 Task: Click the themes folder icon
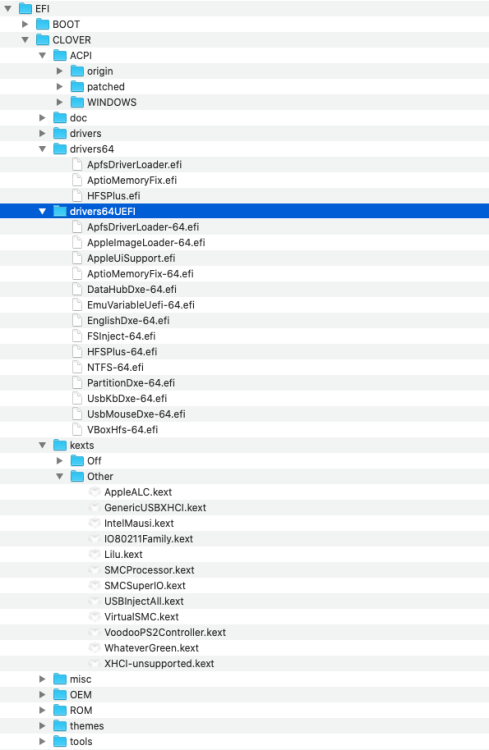(60, 726)
